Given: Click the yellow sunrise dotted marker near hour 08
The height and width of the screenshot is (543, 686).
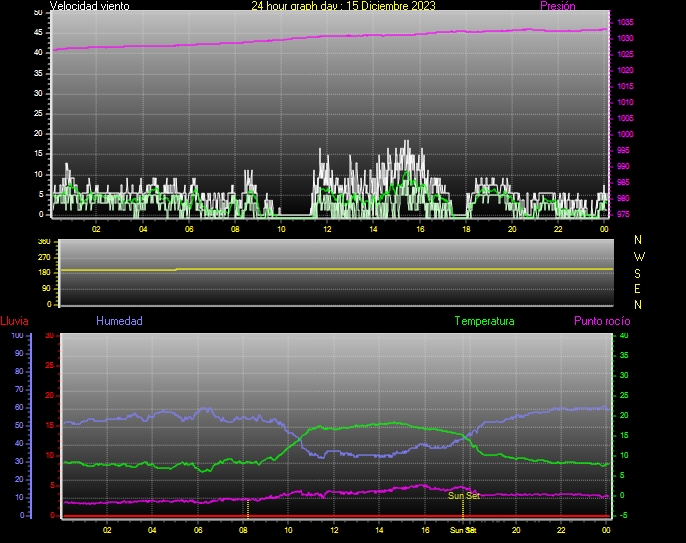Looking at the screenshot, I should coord(248,508).
